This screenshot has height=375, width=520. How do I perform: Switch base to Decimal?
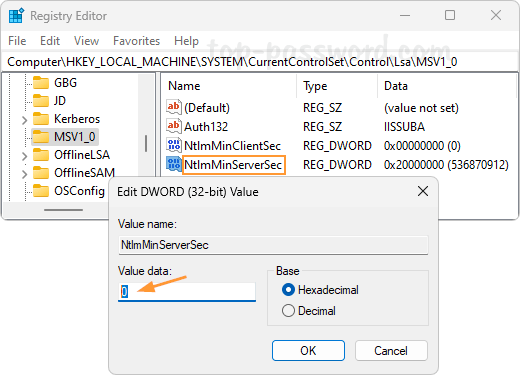click(x=288, y=311)
